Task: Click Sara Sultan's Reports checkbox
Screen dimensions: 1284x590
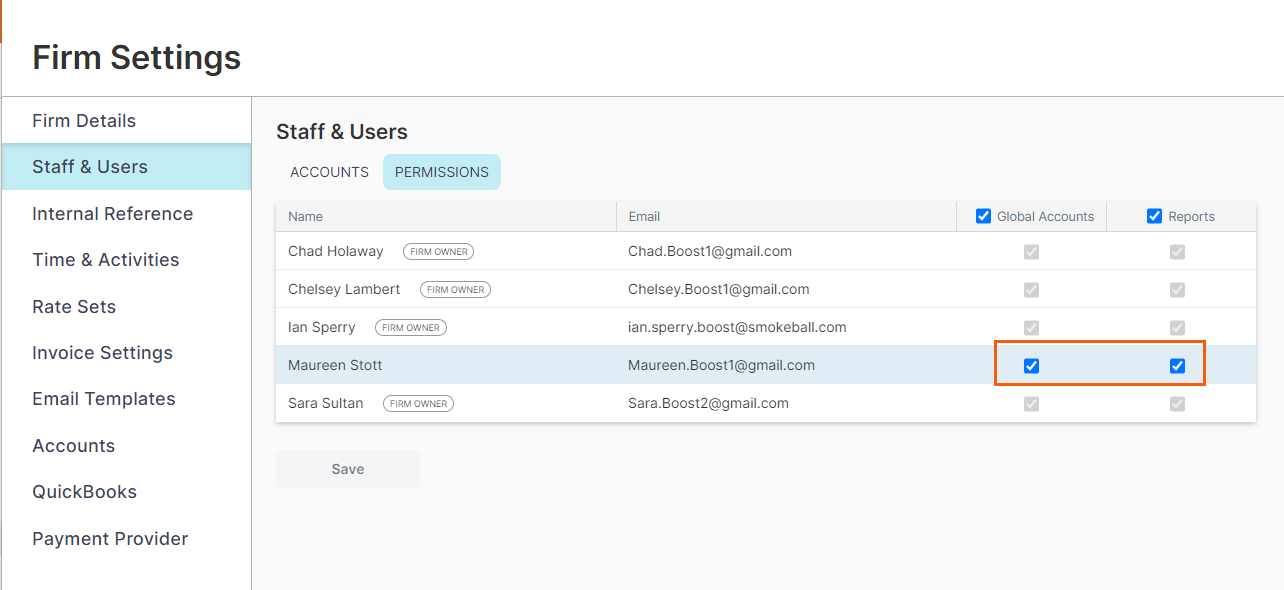Action: coord(1177,404)
